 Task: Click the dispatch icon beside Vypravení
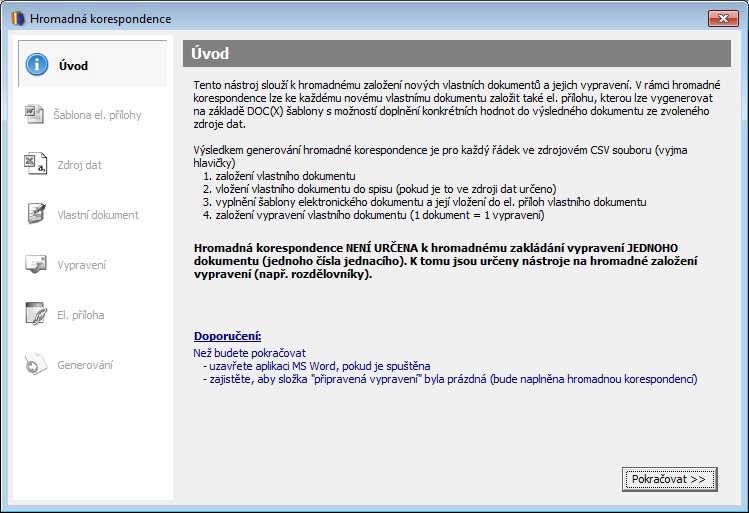click(36, 264)
